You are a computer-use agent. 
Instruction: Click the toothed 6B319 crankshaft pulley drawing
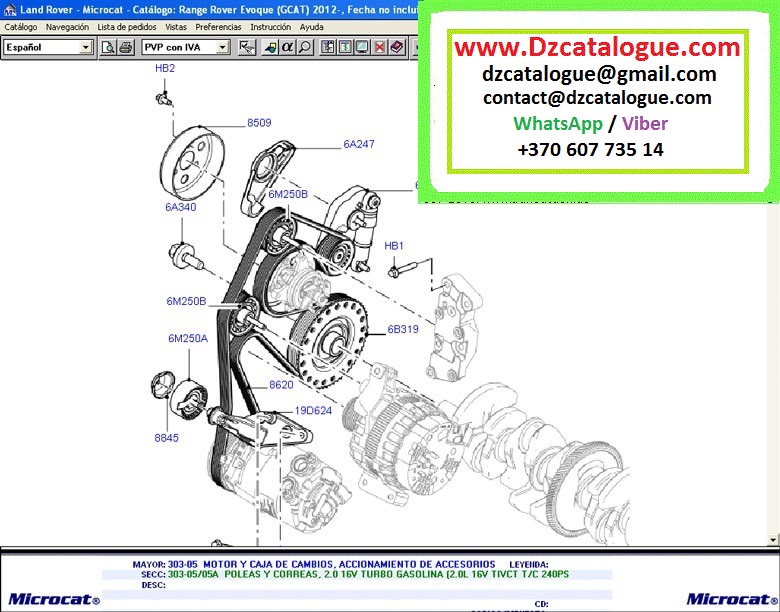tap(329, 342)
